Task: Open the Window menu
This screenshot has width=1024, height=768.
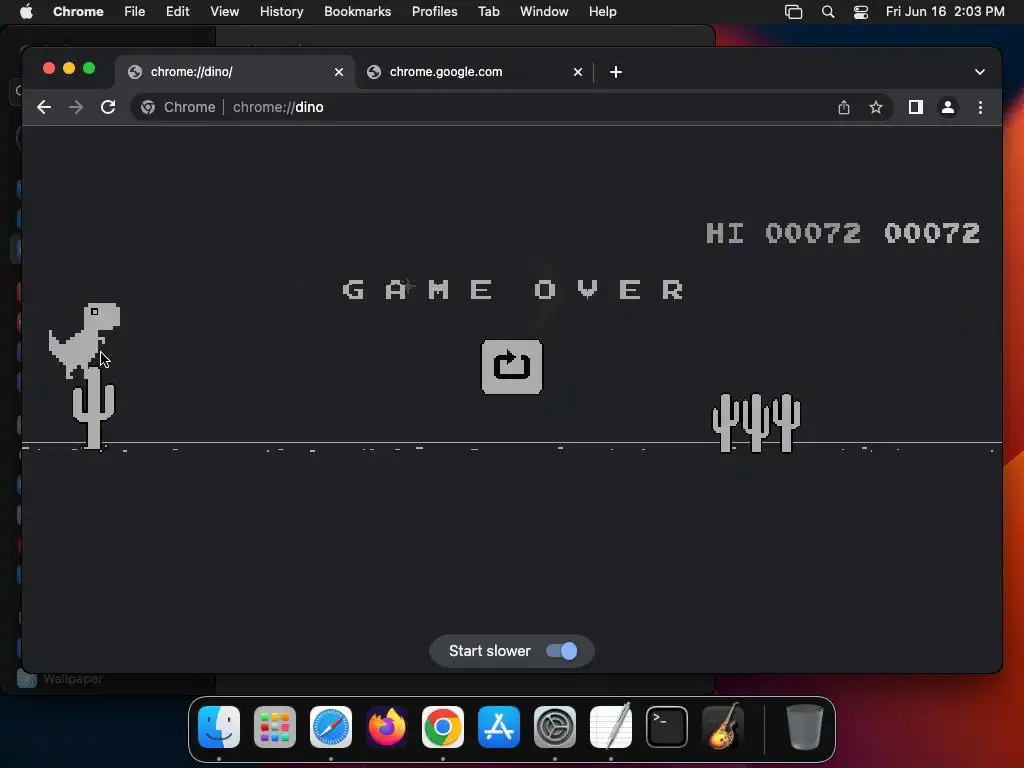Action: 544,11
